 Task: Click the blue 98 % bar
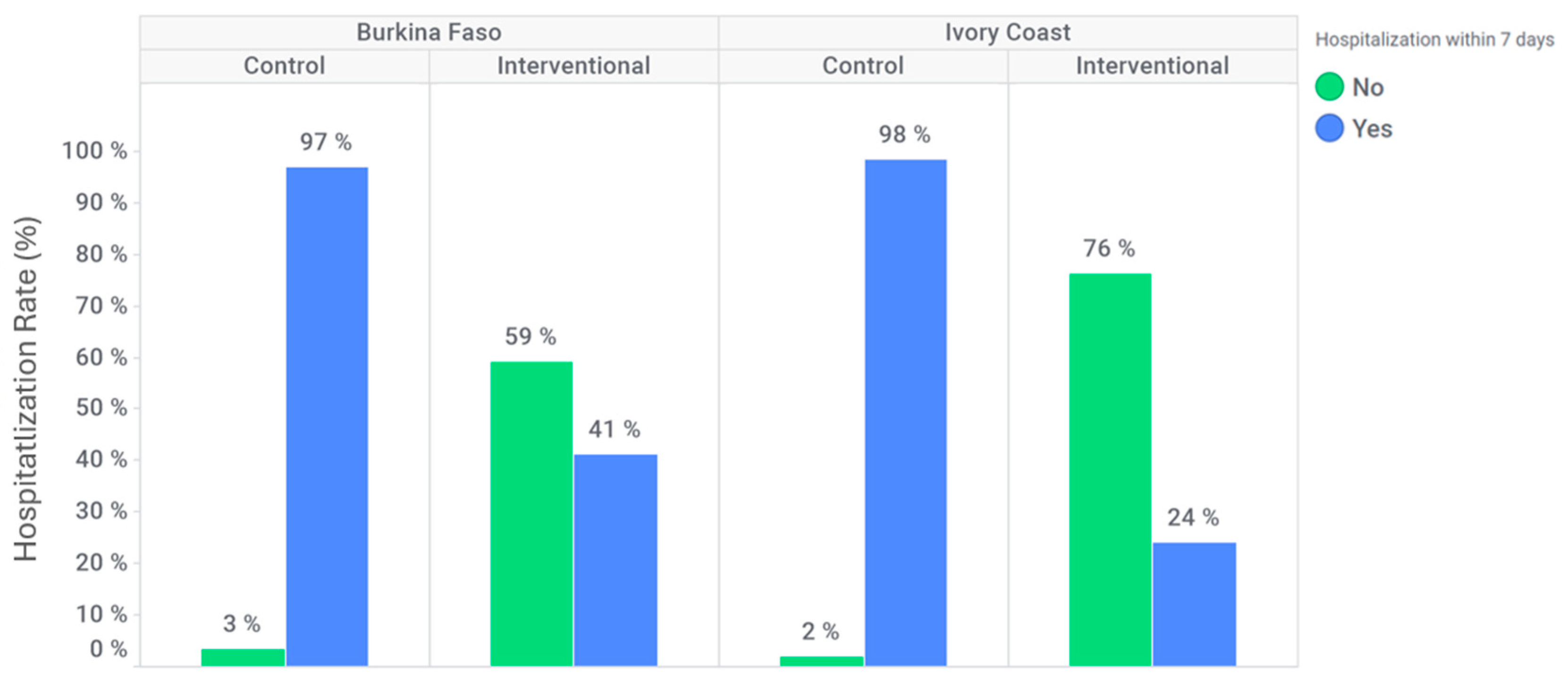pyautogui.click(x=905, y=412)
